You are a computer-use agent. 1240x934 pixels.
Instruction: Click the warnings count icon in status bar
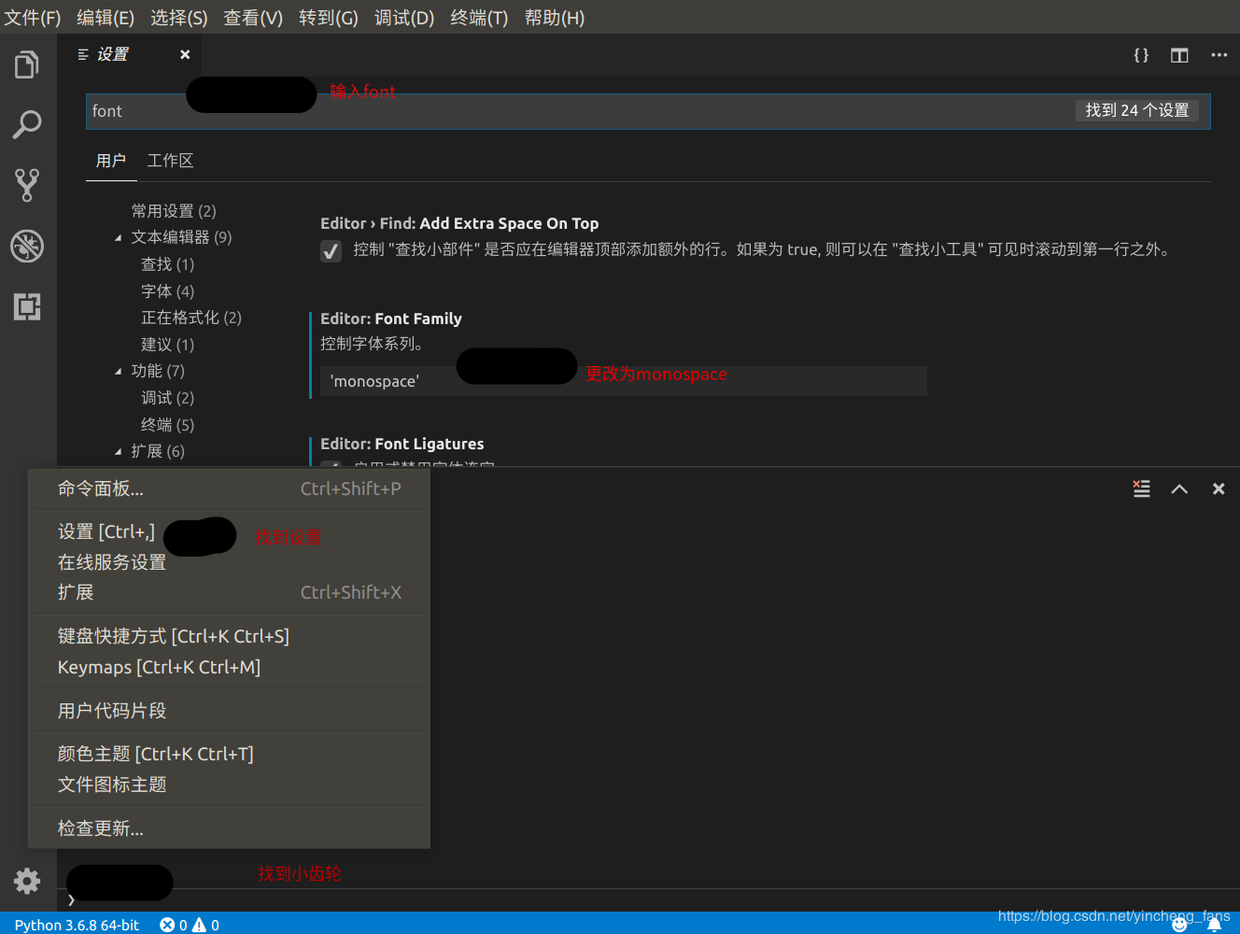tap(205, 925)
